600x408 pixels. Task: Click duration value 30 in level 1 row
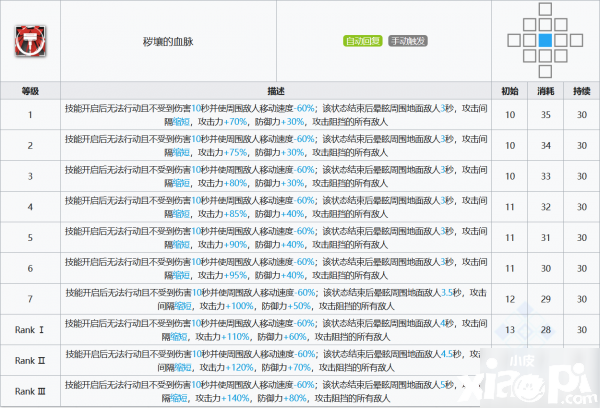[x=582, y=115]
